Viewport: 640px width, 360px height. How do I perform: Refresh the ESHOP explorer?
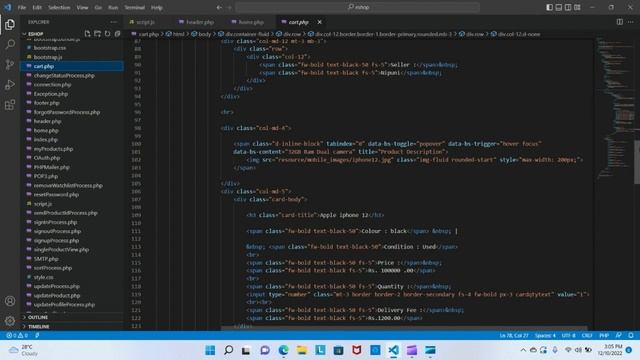coord(107,34)
